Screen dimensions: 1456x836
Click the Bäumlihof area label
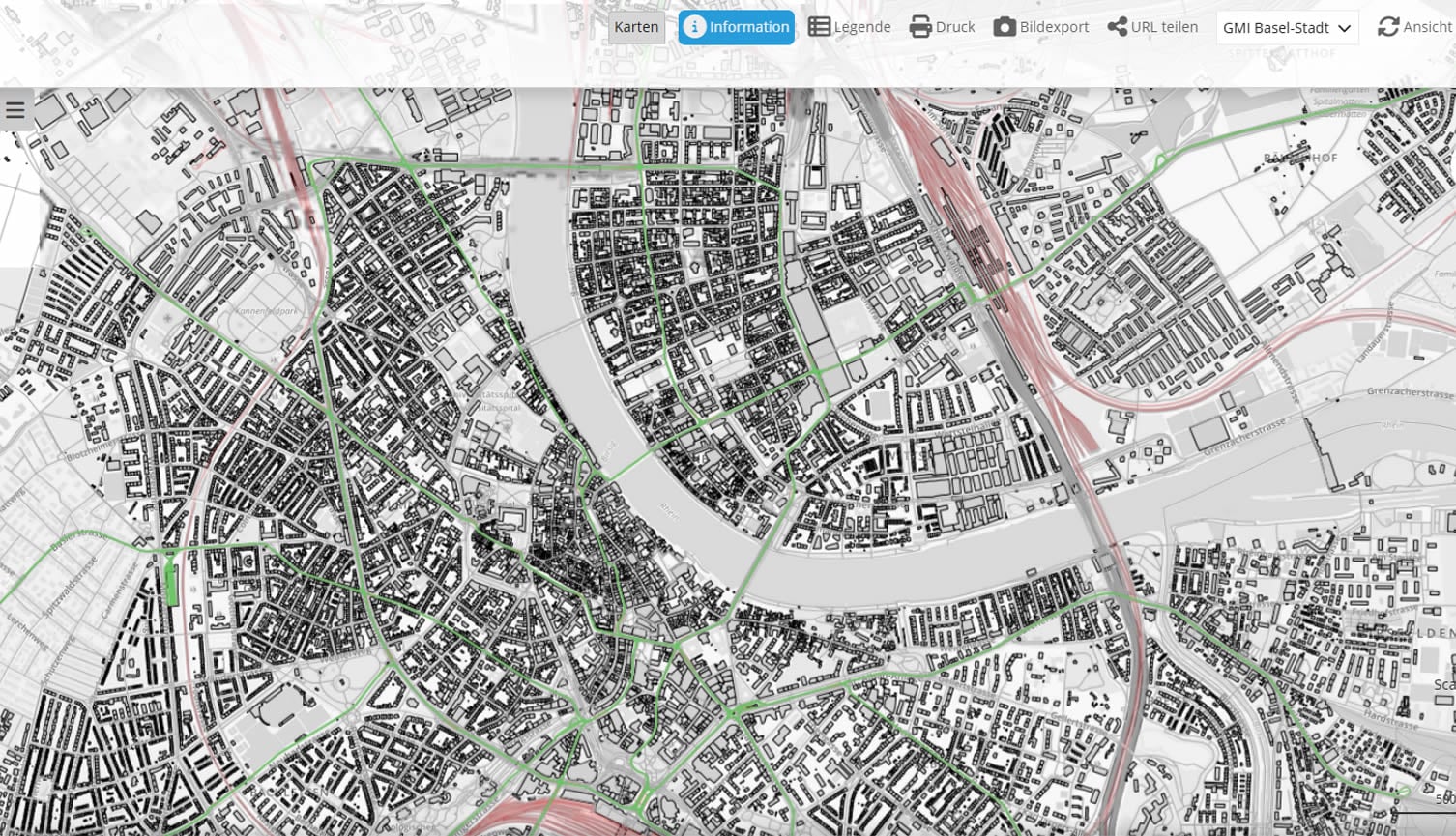(1299, 158)
